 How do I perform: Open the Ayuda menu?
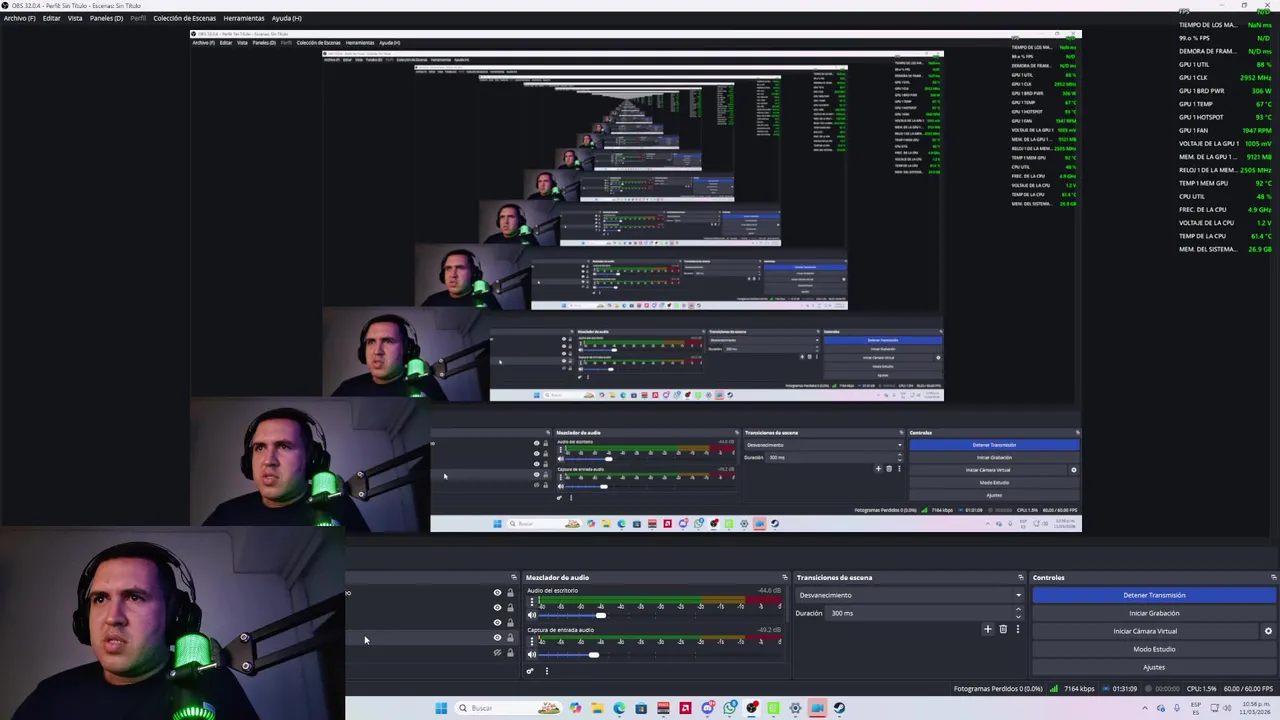[x=286, y=18]
